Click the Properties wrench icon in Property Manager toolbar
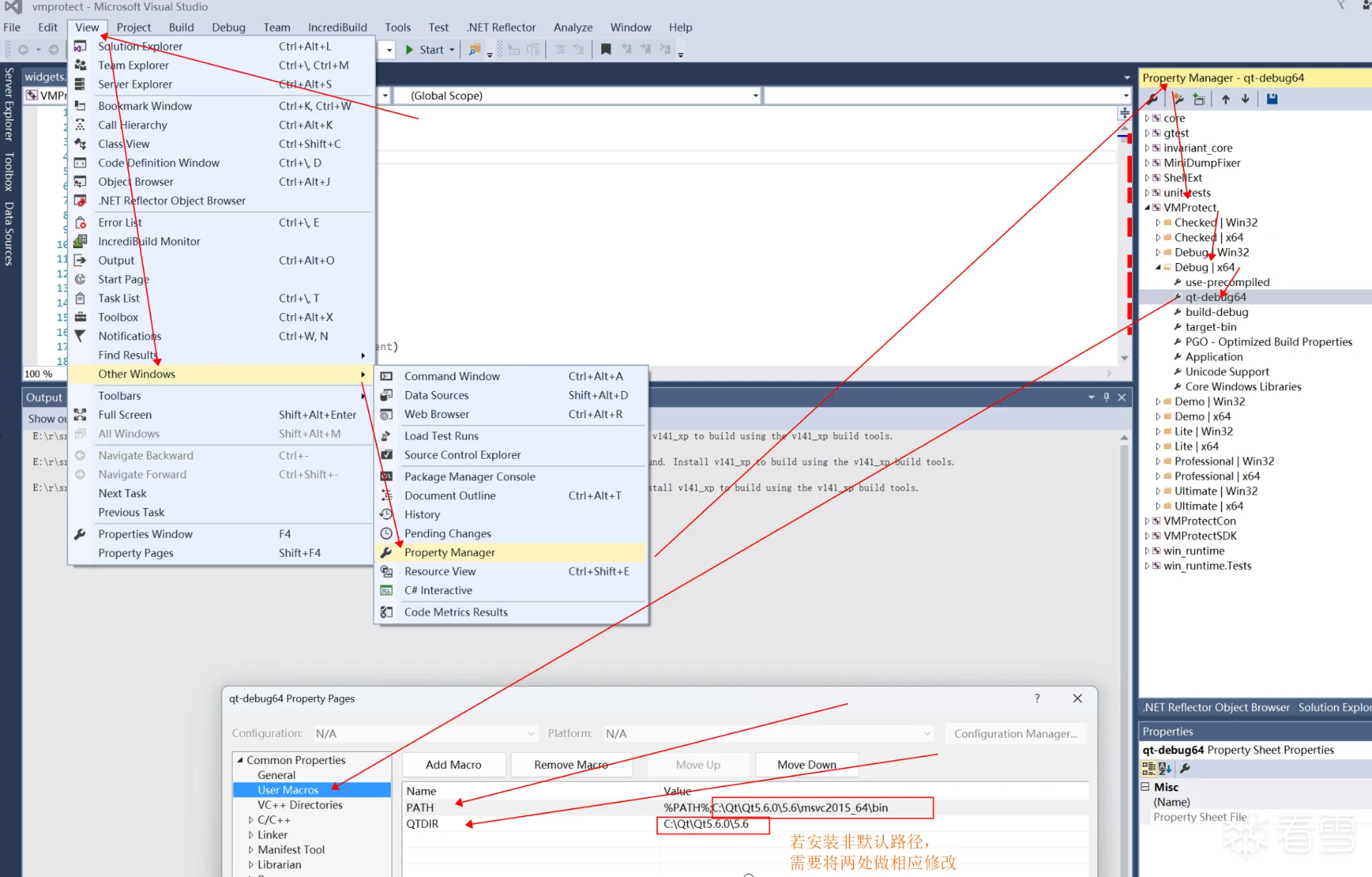1372x877 pixels. (1153, 99)
